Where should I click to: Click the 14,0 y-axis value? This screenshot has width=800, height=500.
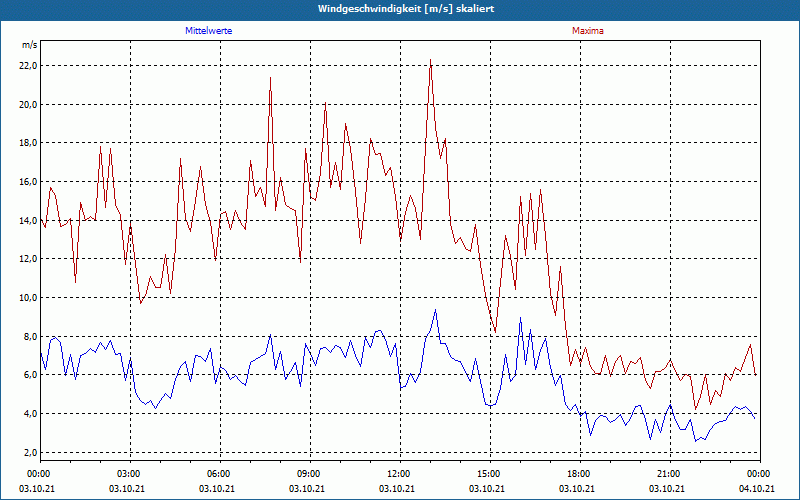click(29, 220)
